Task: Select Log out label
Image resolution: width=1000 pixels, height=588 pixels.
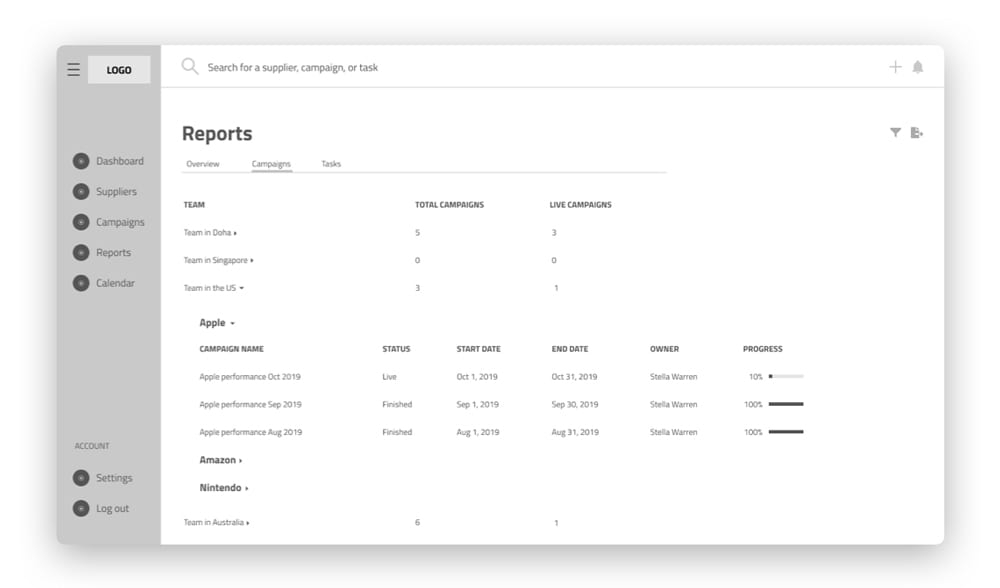Action: tap(112, 508)
